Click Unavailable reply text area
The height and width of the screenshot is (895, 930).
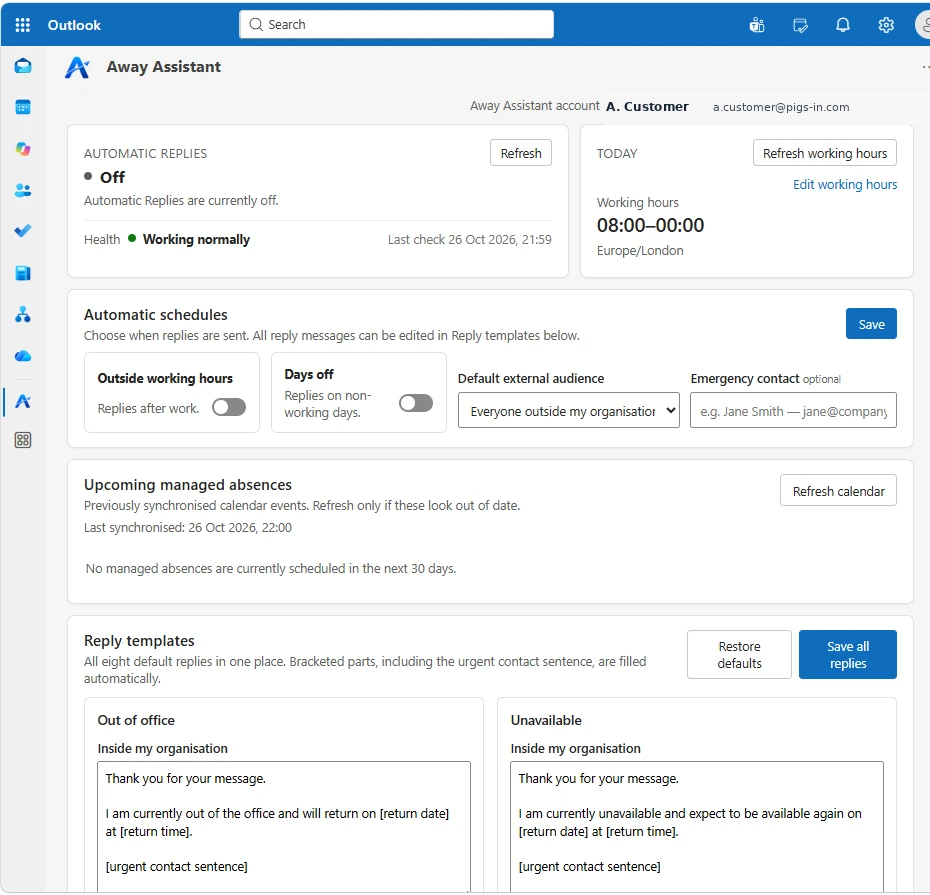pyautogui.click(x=697, y=827)
